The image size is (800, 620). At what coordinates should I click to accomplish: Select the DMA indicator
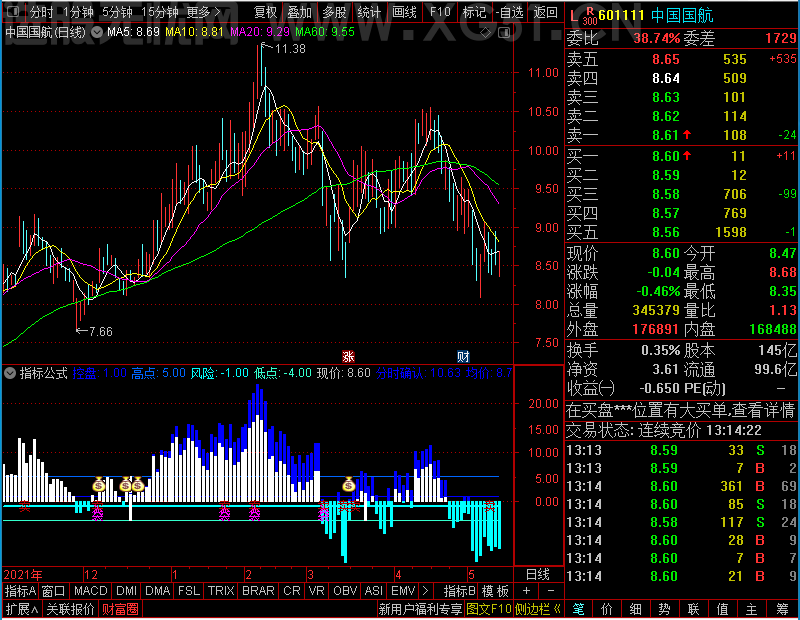tap(158, 591)
